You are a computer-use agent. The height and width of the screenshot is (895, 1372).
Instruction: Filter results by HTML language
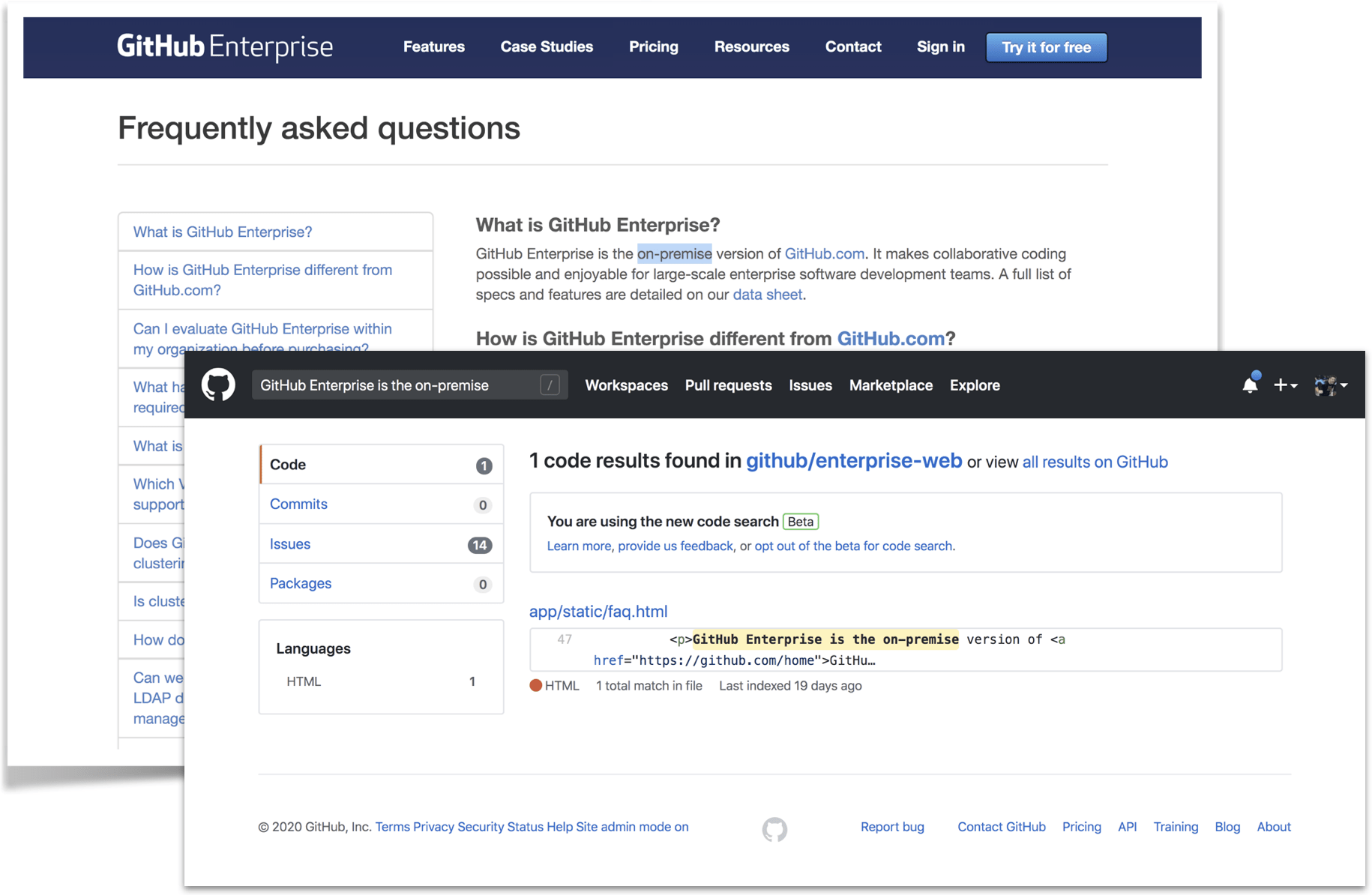[x=381, y=681]
